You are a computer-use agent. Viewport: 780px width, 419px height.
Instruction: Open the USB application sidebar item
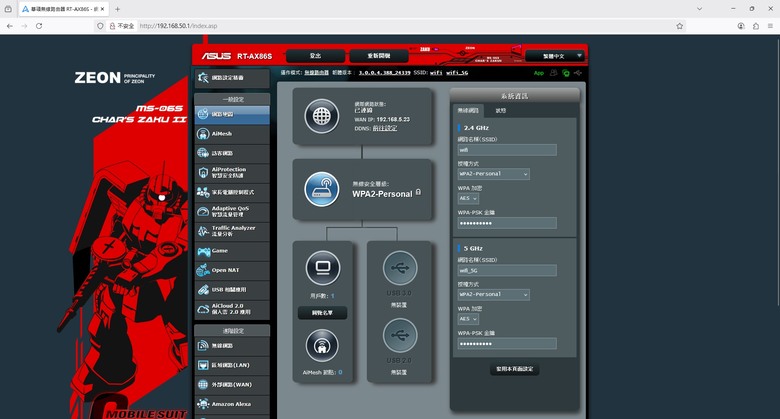(x=232, y=290)
